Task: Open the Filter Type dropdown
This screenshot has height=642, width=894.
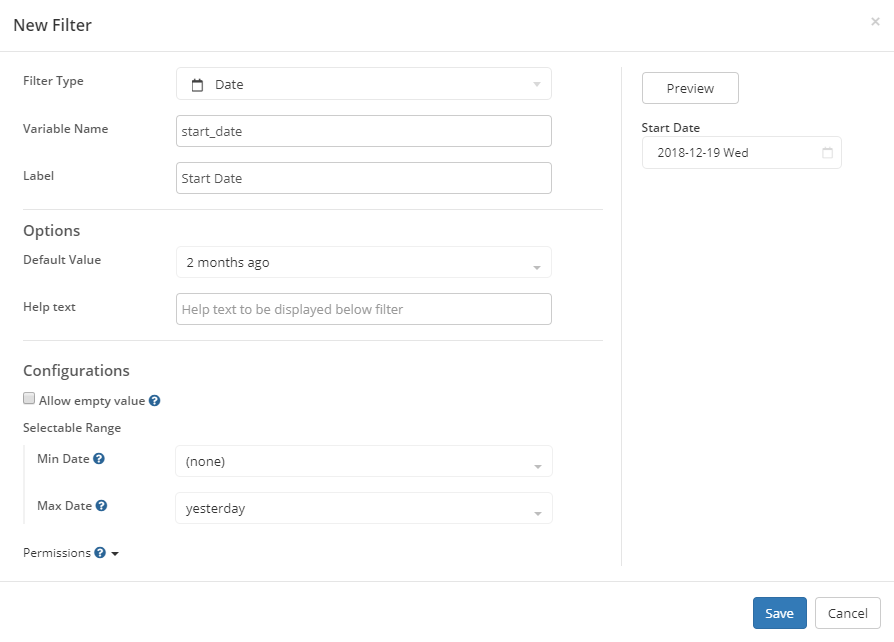Action: pos(364,84)
